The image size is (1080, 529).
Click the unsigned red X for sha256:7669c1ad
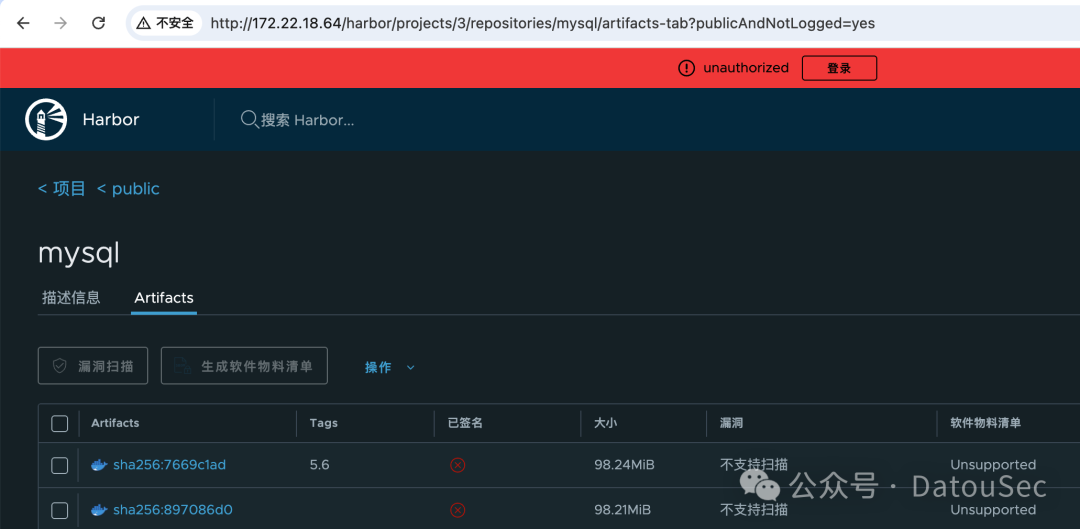click(457, 466)
